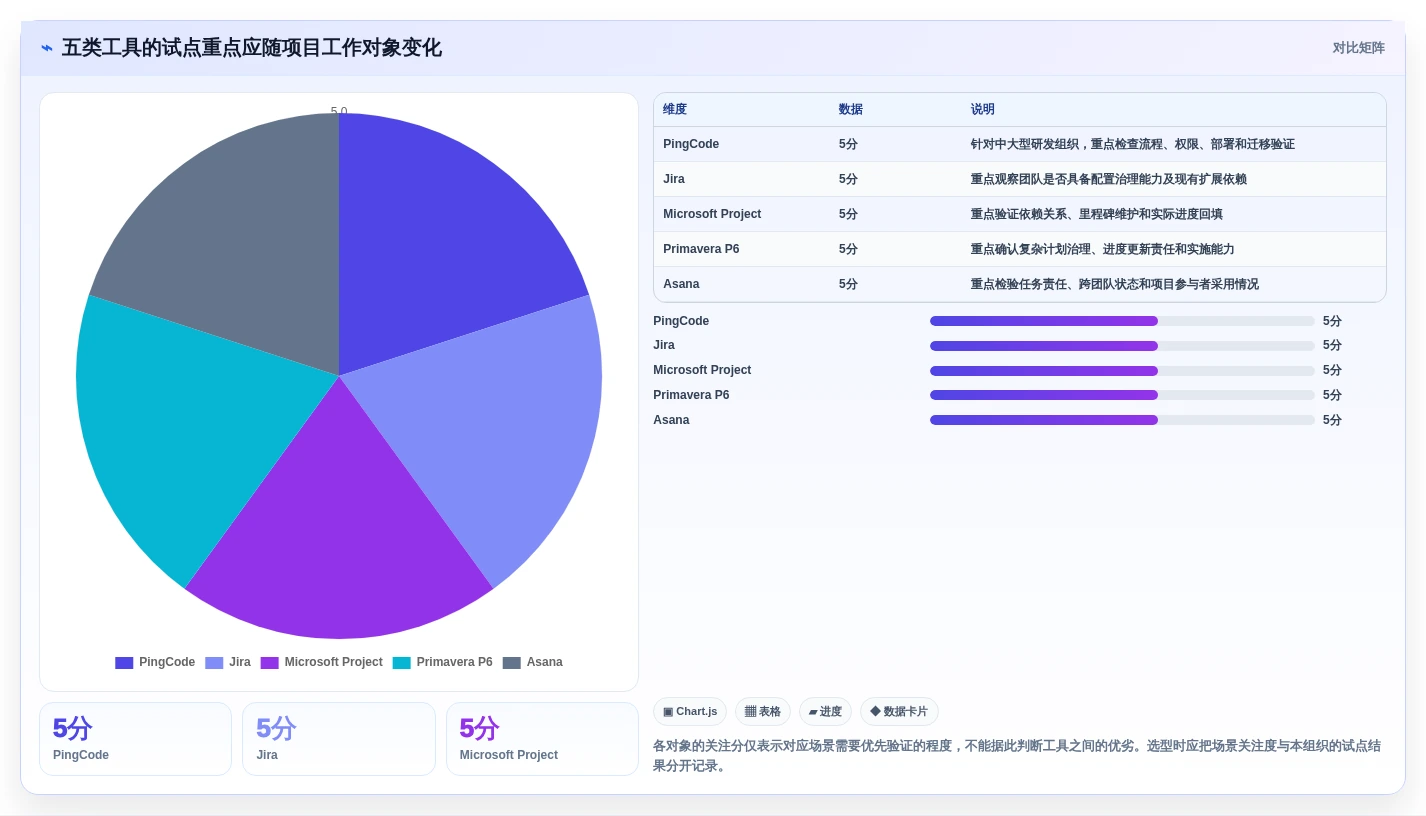The height and width of the screenshot is (816, 1426).
Task: Click the description 重点验证依赖关系、里程碑维护和实际进度回填
Action: tap(1097, 215)
